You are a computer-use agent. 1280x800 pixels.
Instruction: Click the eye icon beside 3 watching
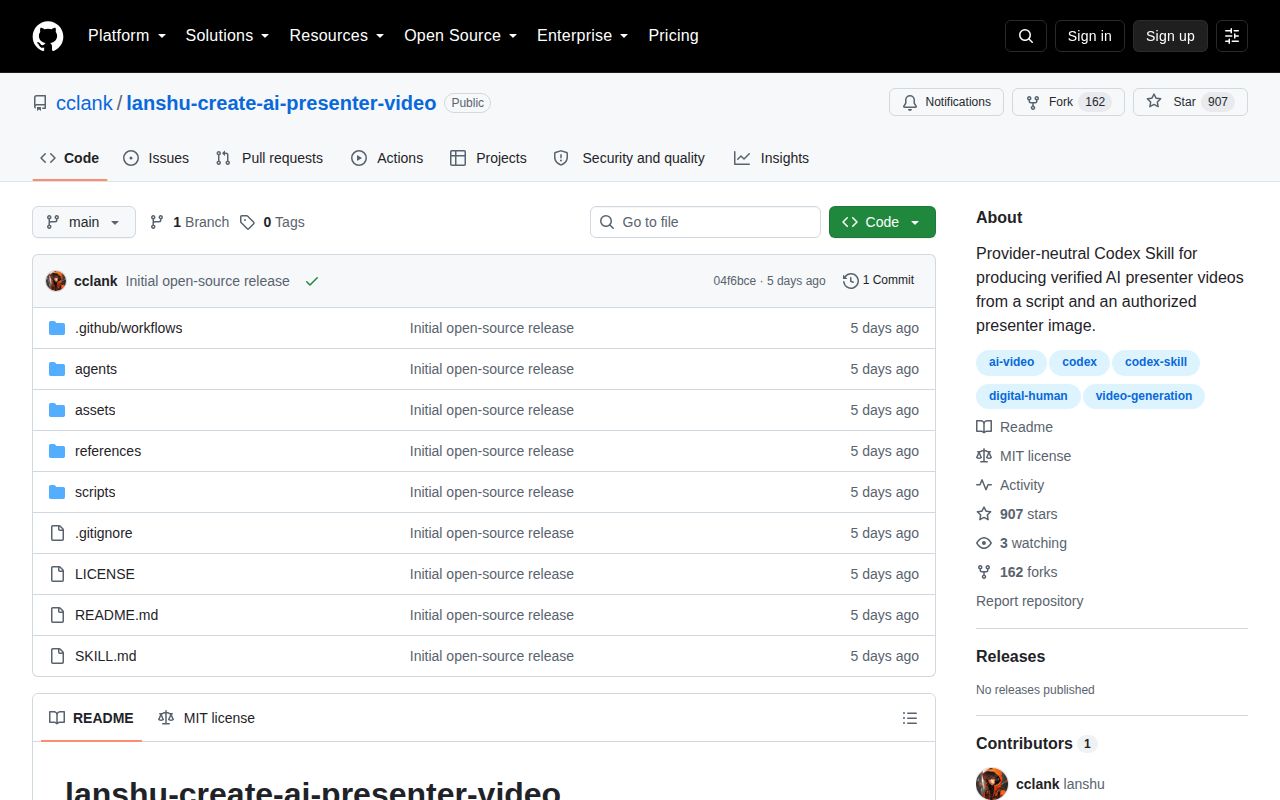pyautogui.click(x=984, y=543)
